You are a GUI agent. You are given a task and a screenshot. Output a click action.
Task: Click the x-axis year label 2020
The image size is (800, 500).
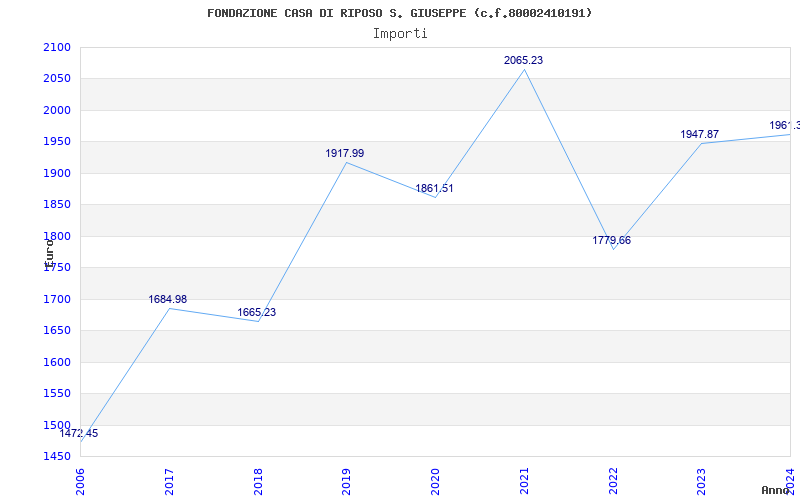tap(436, 481)
